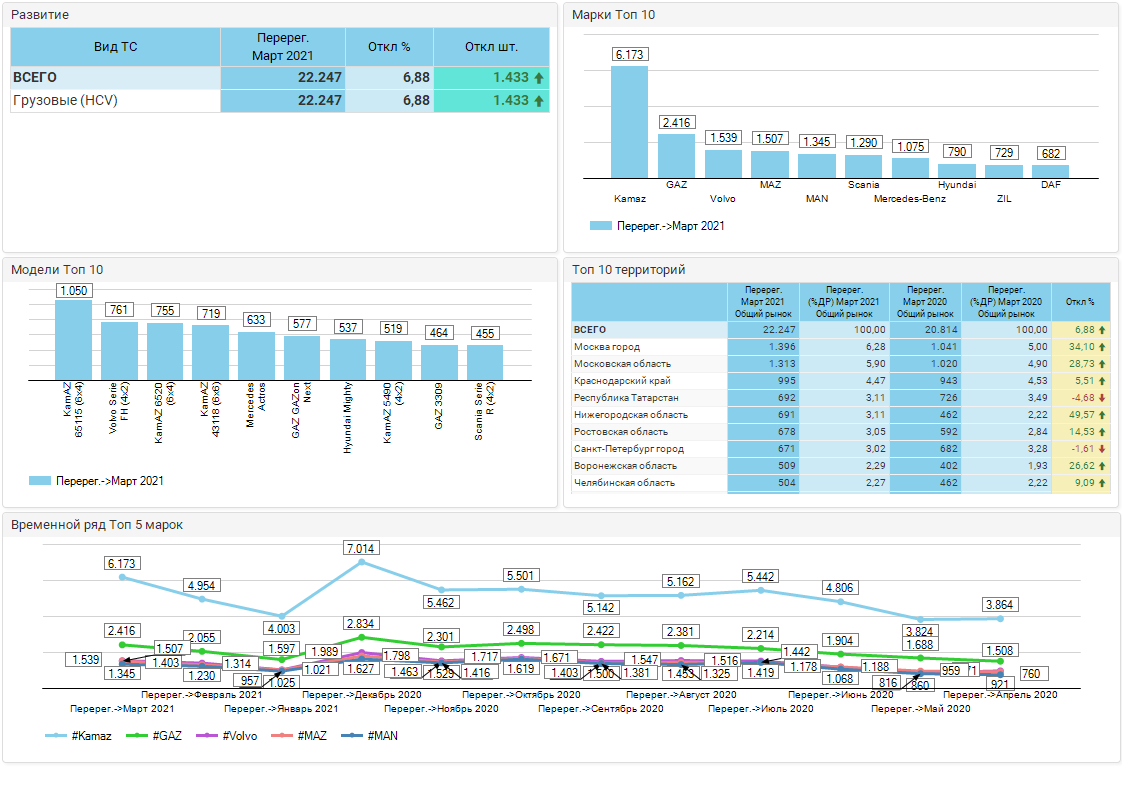Screen dimensions: 1122x793
Task: Click green arrow in Грузовые (HCV) row
Action: point(539,101)
